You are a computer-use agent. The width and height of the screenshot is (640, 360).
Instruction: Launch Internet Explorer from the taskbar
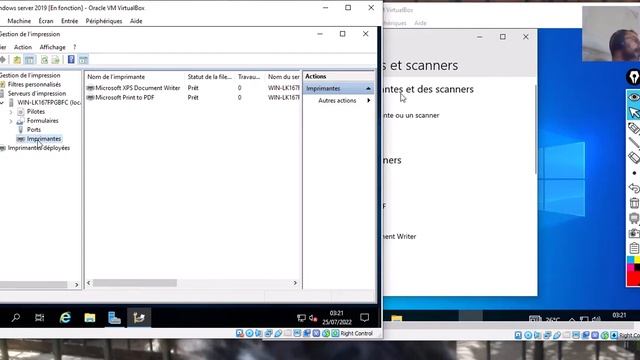coord(65,317)
